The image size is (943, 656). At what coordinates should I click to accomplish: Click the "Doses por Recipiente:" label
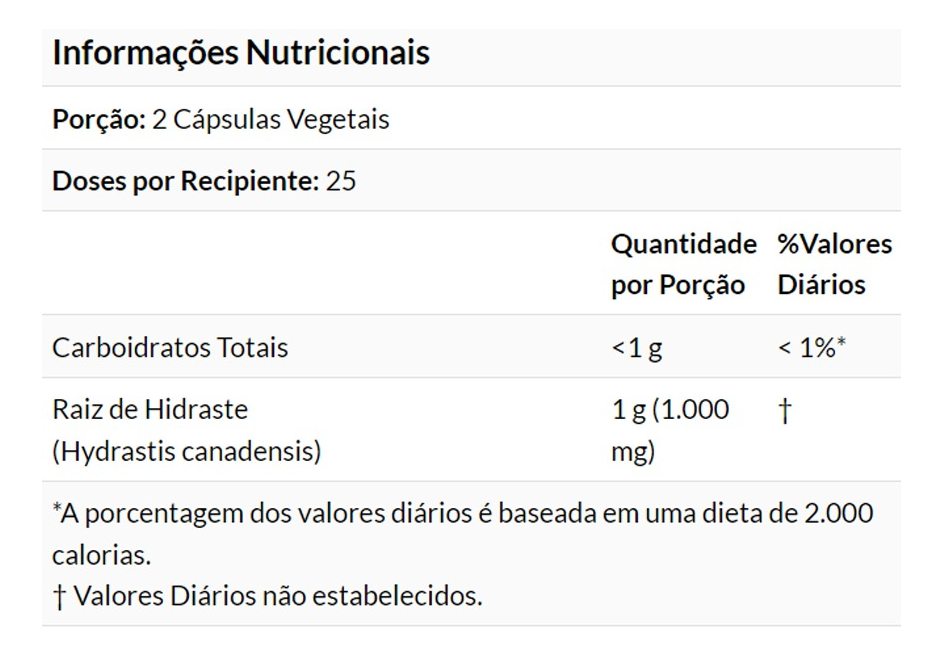[185, 182]
